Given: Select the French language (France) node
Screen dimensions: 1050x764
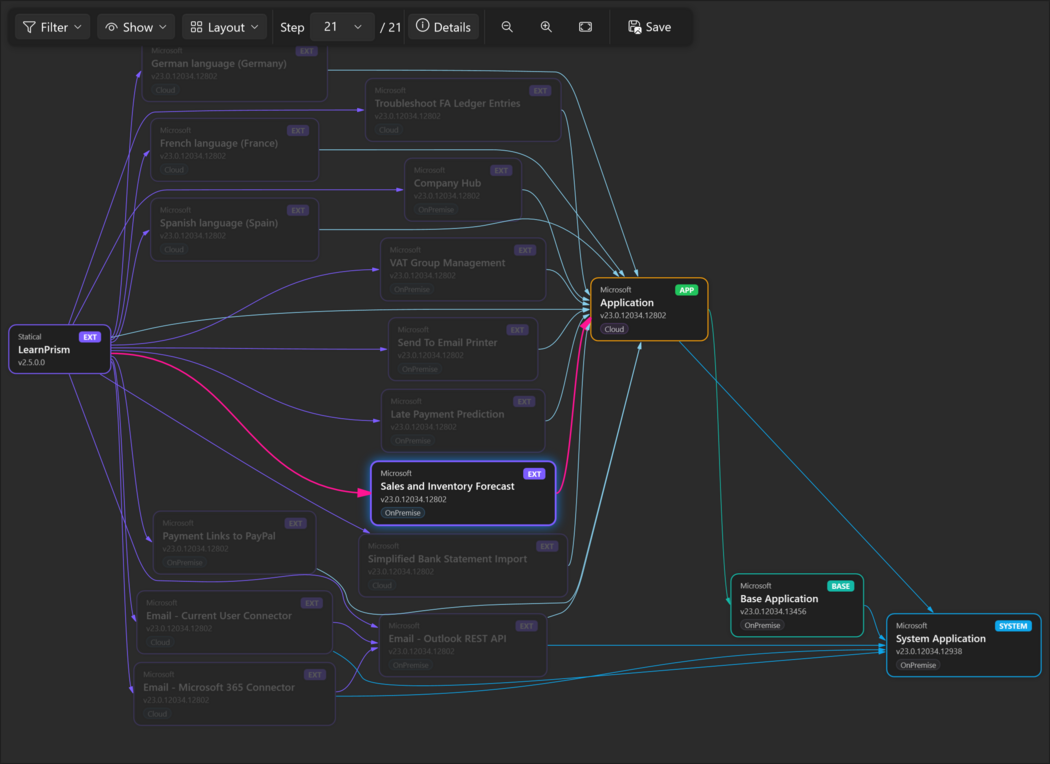Looking at the screenshot, I should [x=234, y=149].
